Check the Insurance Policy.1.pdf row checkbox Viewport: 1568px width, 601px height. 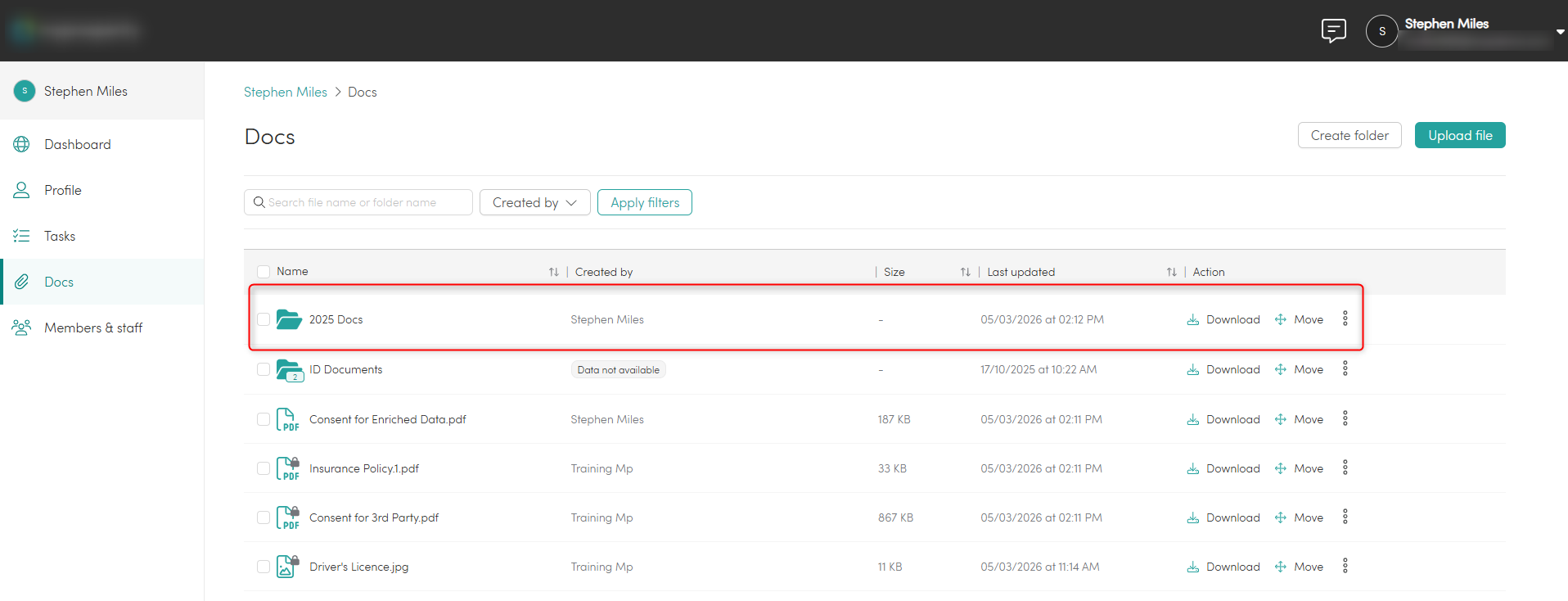(264, 468)
